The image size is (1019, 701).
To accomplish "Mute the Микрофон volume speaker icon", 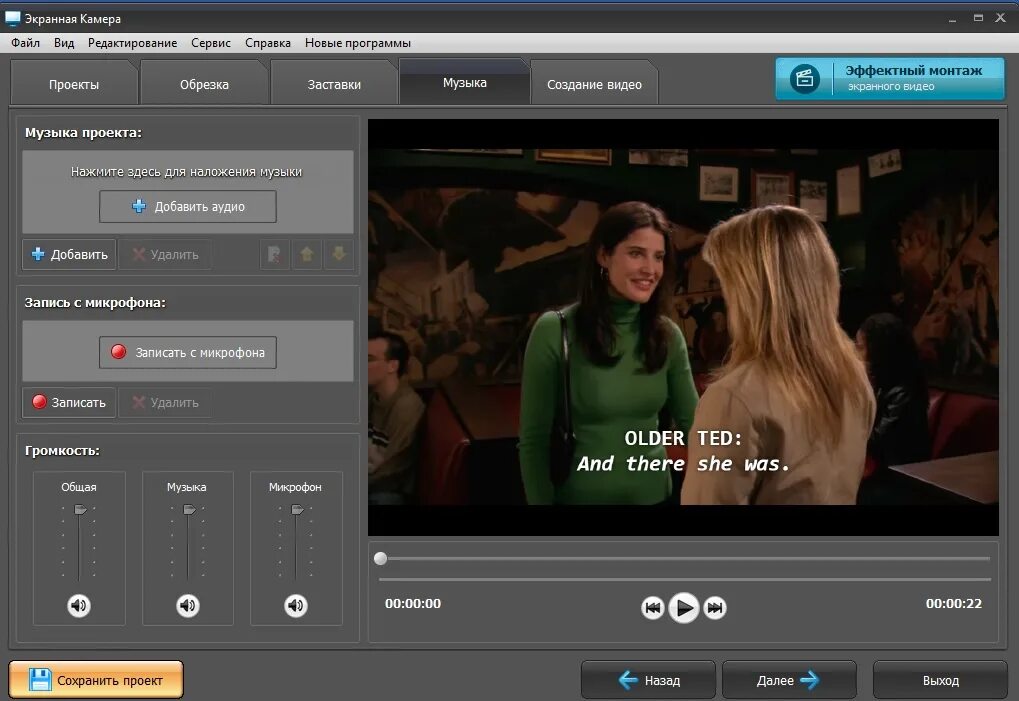I will 296,605.
